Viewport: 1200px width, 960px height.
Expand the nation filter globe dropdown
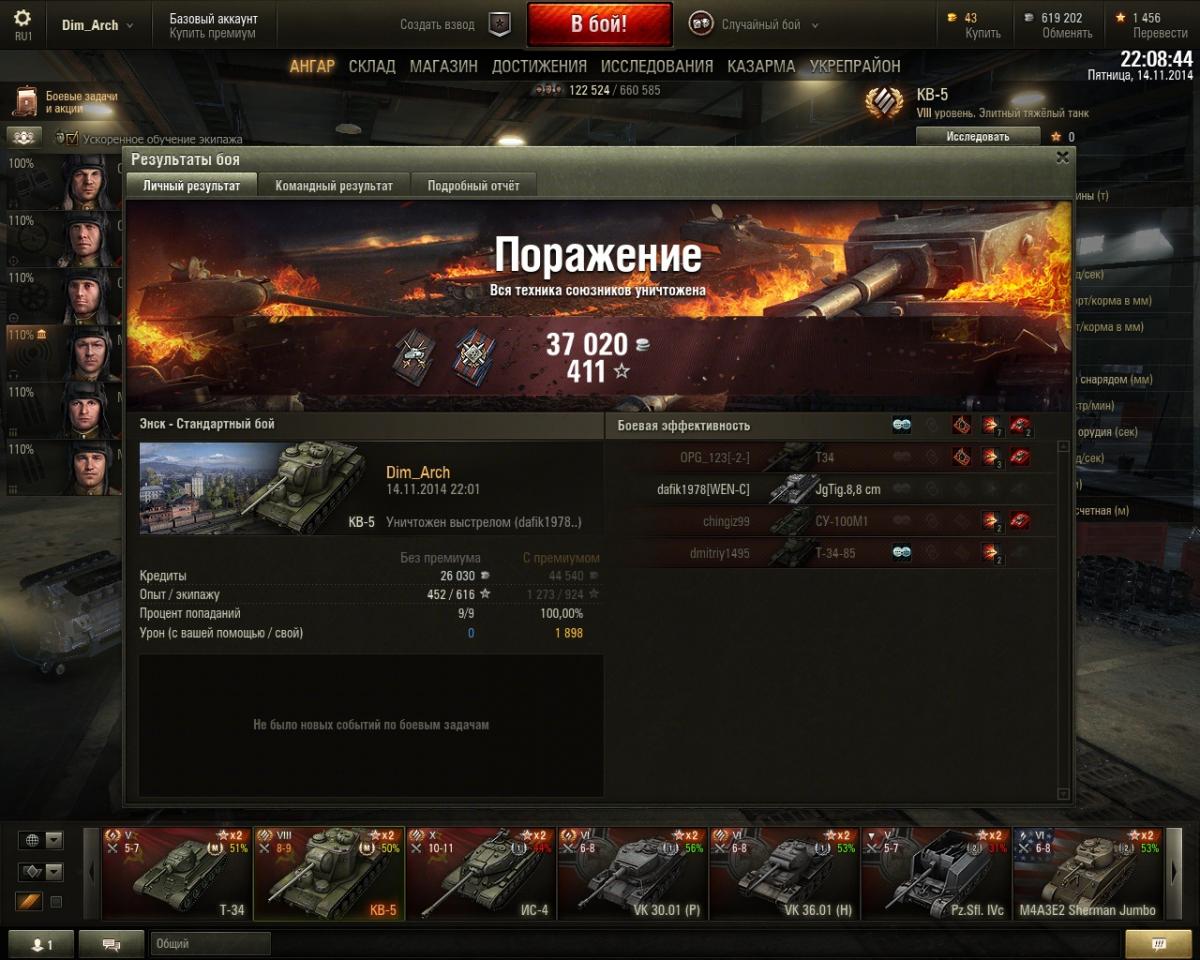[x=40, y=840]
